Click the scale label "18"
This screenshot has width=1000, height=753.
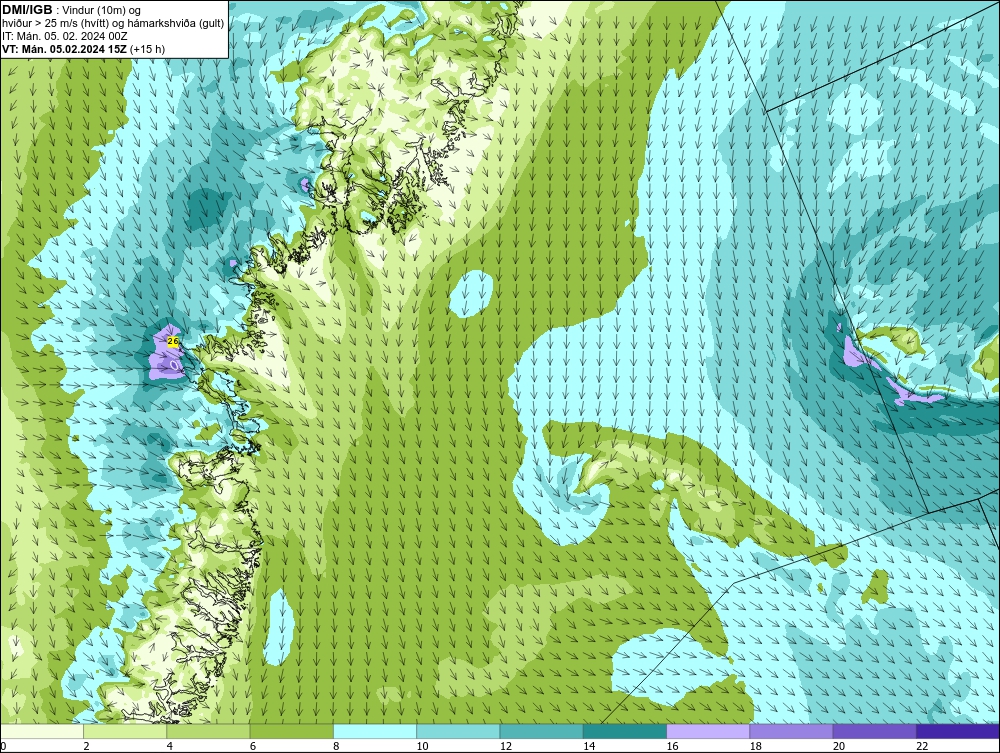(756, 746)
